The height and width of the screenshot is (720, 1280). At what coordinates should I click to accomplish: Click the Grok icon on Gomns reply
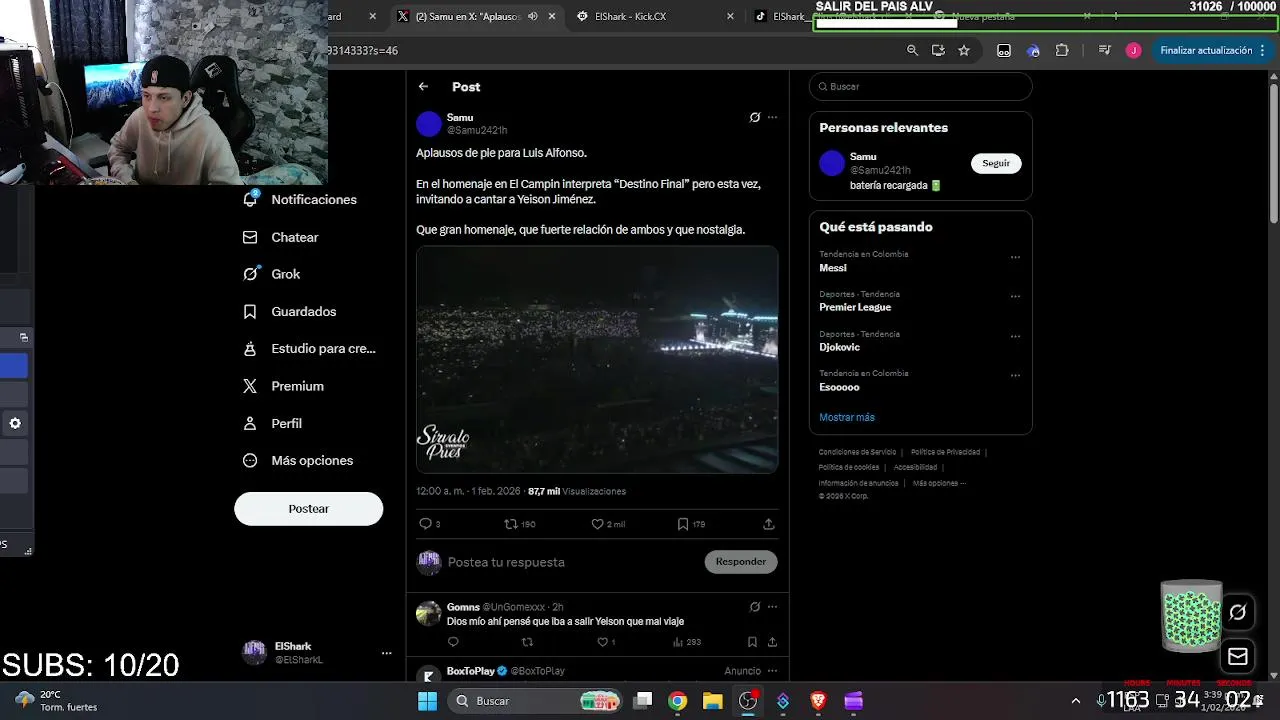(755, 607)
